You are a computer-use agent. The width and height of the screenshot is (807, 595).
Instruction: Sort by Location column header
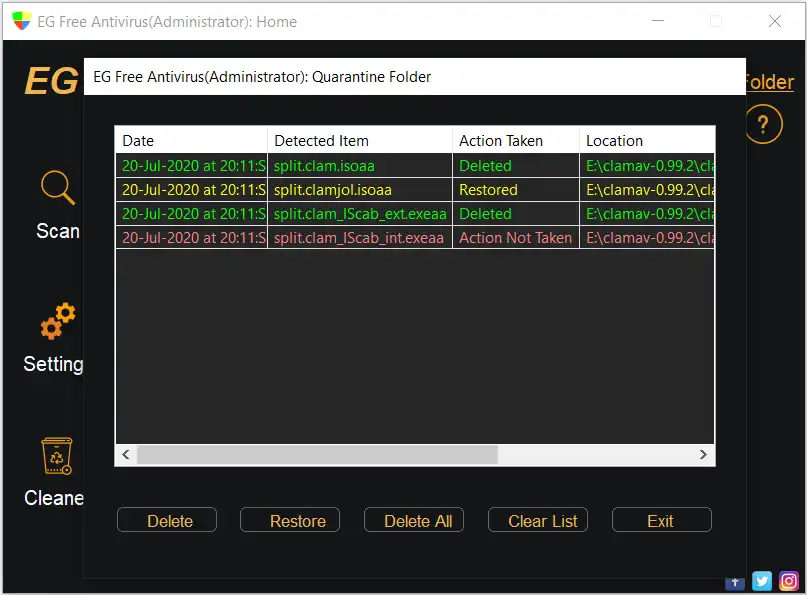coord(647,141)
